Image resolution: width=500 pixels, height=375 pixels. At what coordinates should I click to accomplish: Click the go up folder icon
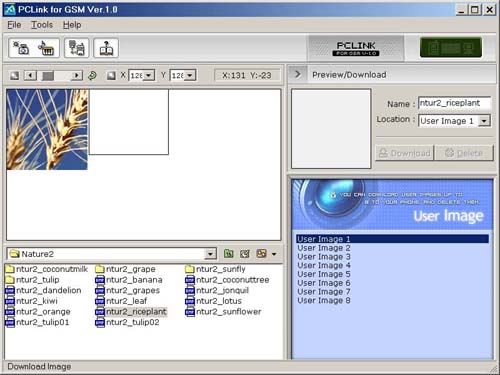[x=229, y=254]
